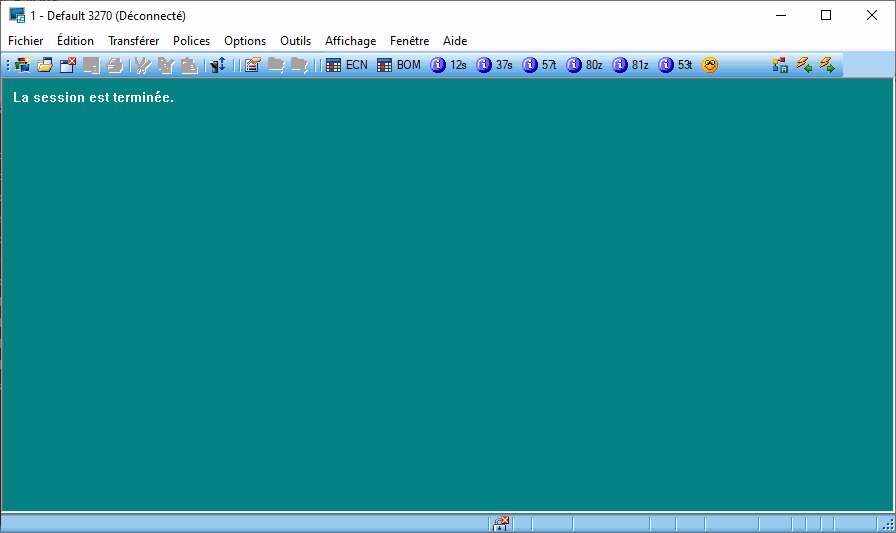The width and height of the screenshot is (896, 533).
Task: Click the file transfer arrows icon
Action: tap(218, 65)
